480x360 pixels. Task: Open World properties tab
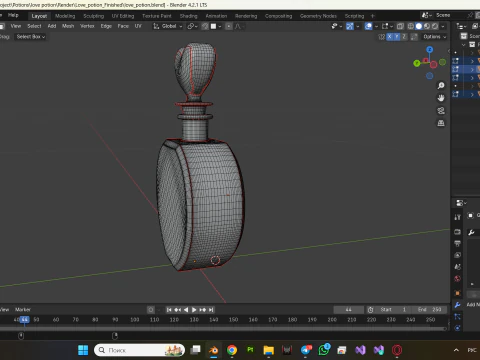tap(457, 279)
